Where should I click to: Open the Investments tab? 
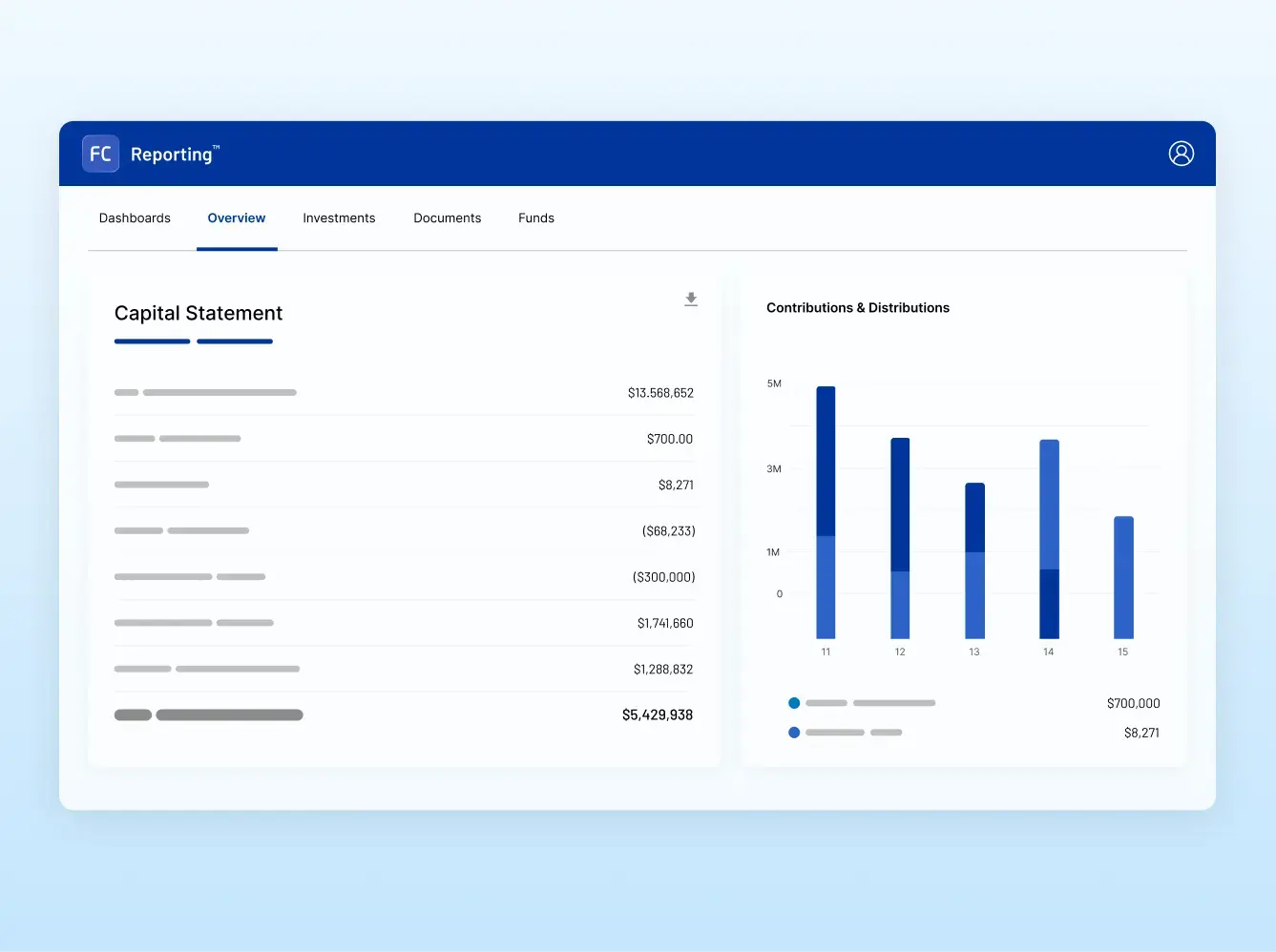click(x=339, y=217)
